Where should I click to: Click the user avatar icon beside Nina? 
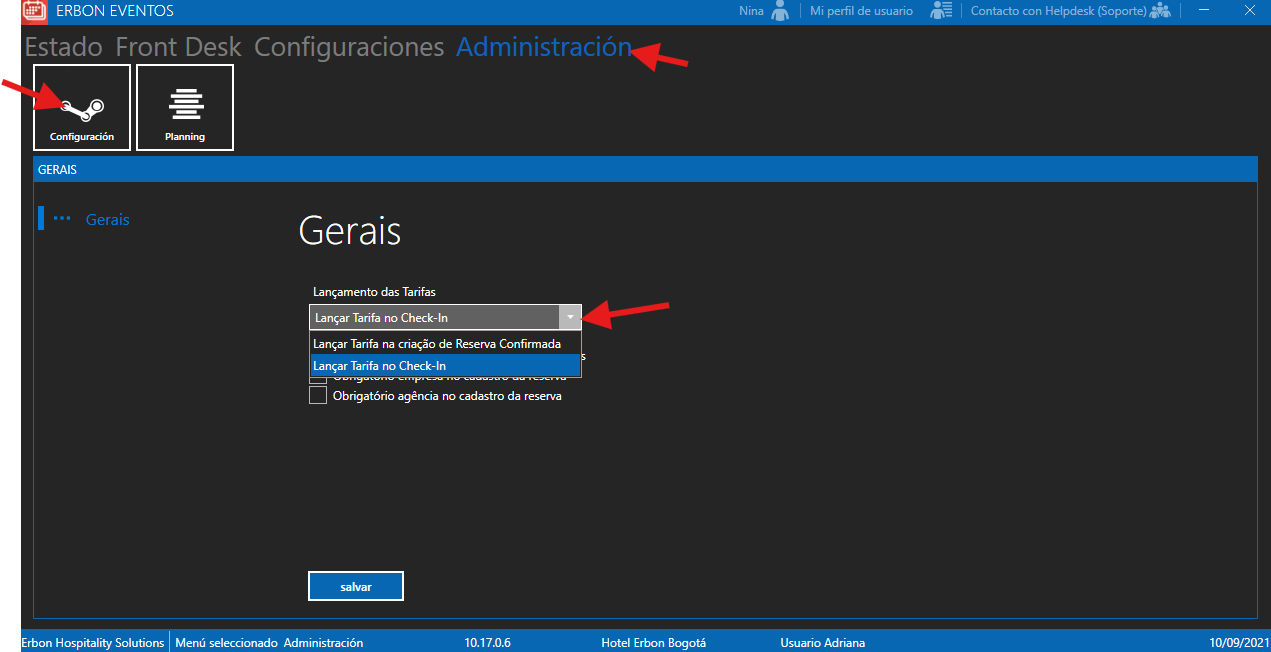pos(780,11)
